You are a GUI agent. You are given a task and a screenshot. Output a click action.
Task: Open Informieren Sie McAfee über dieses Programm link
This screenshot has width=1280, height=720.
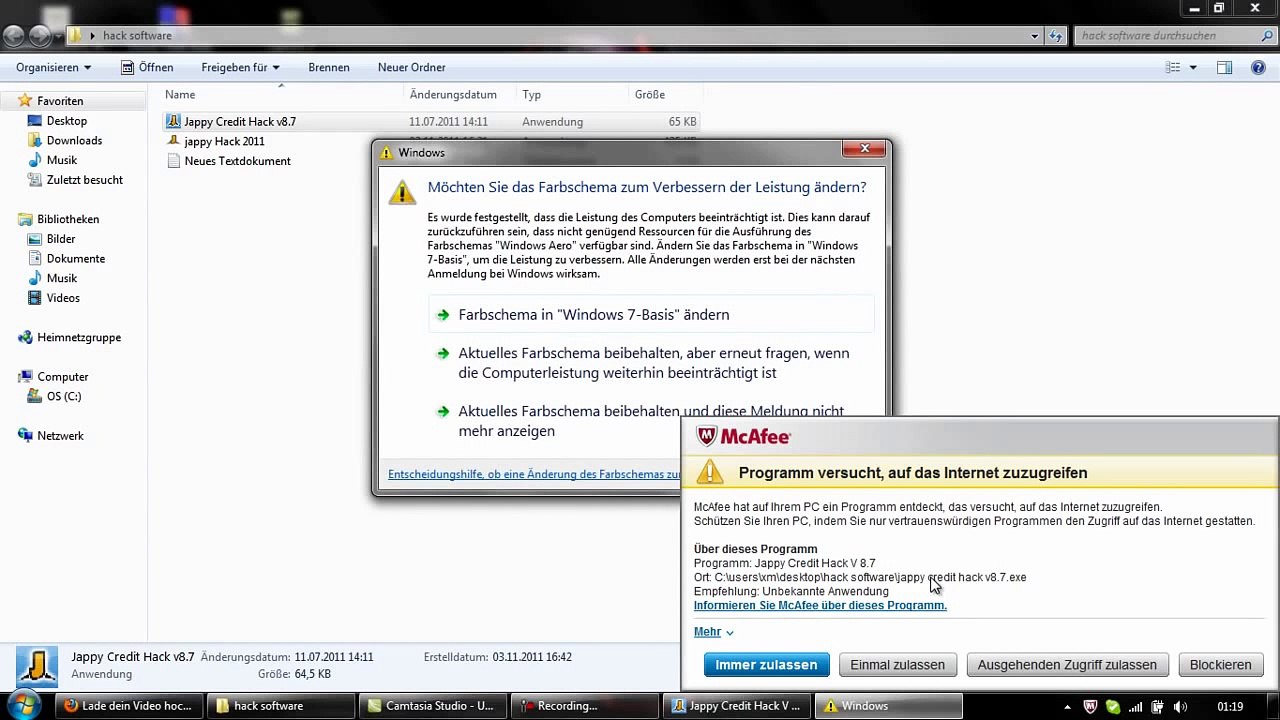tap(820, 606)
